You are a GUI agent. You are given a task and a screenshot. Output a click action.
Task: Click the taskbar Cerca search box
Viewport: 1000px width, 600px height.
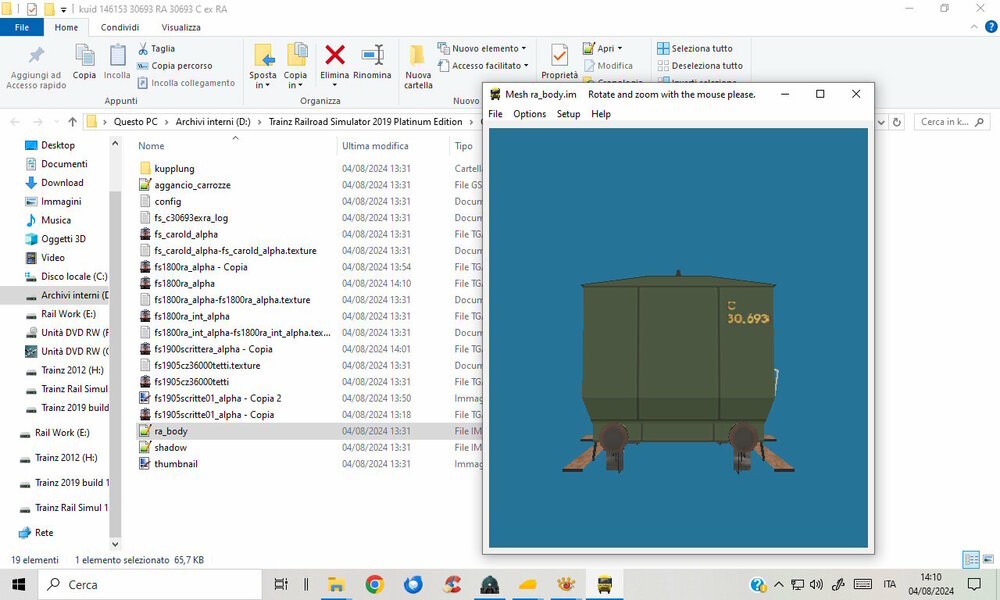pos(151,584)
